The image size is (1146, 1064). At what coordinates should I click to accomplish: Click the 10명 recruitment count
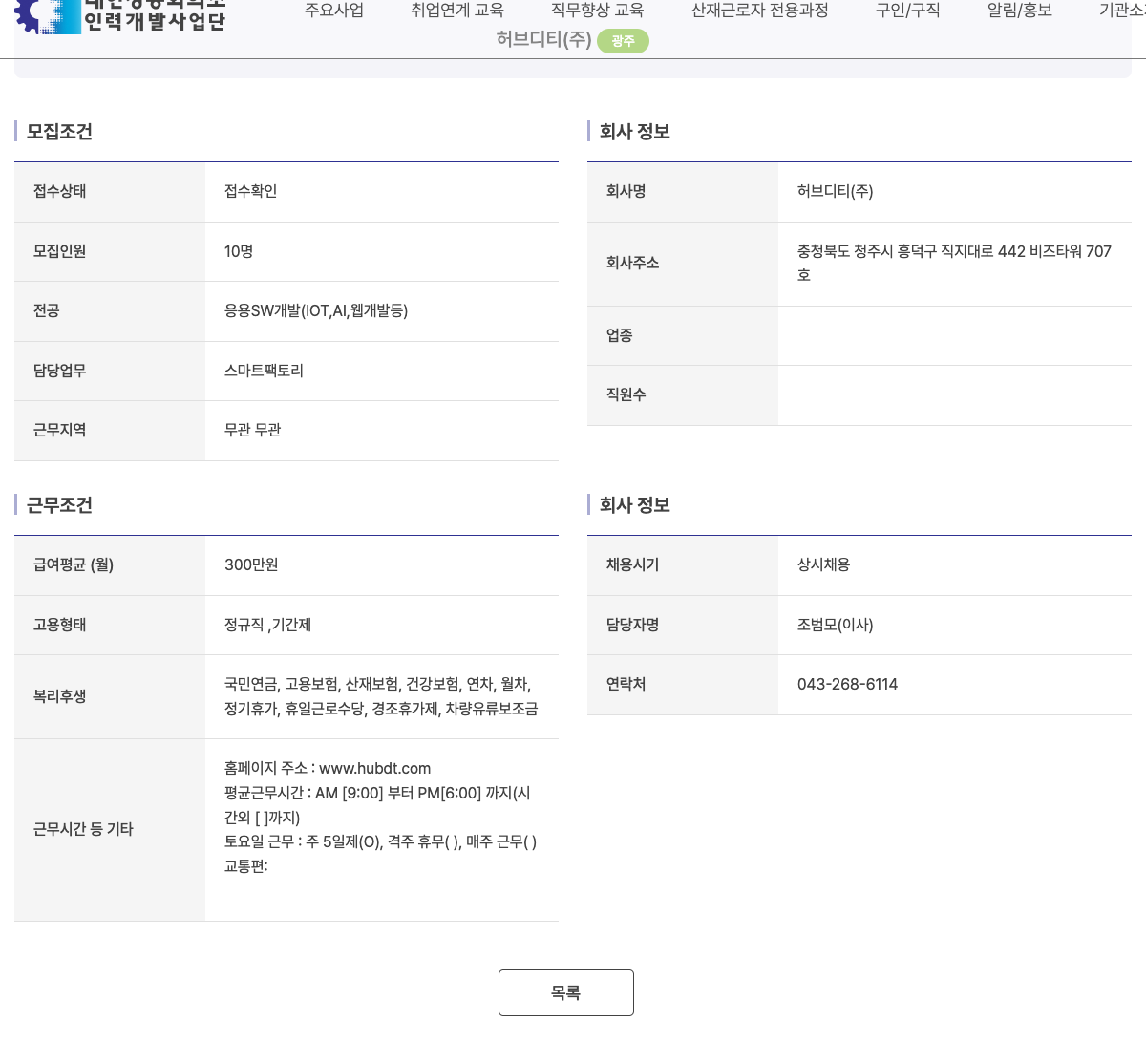point(239,251)
